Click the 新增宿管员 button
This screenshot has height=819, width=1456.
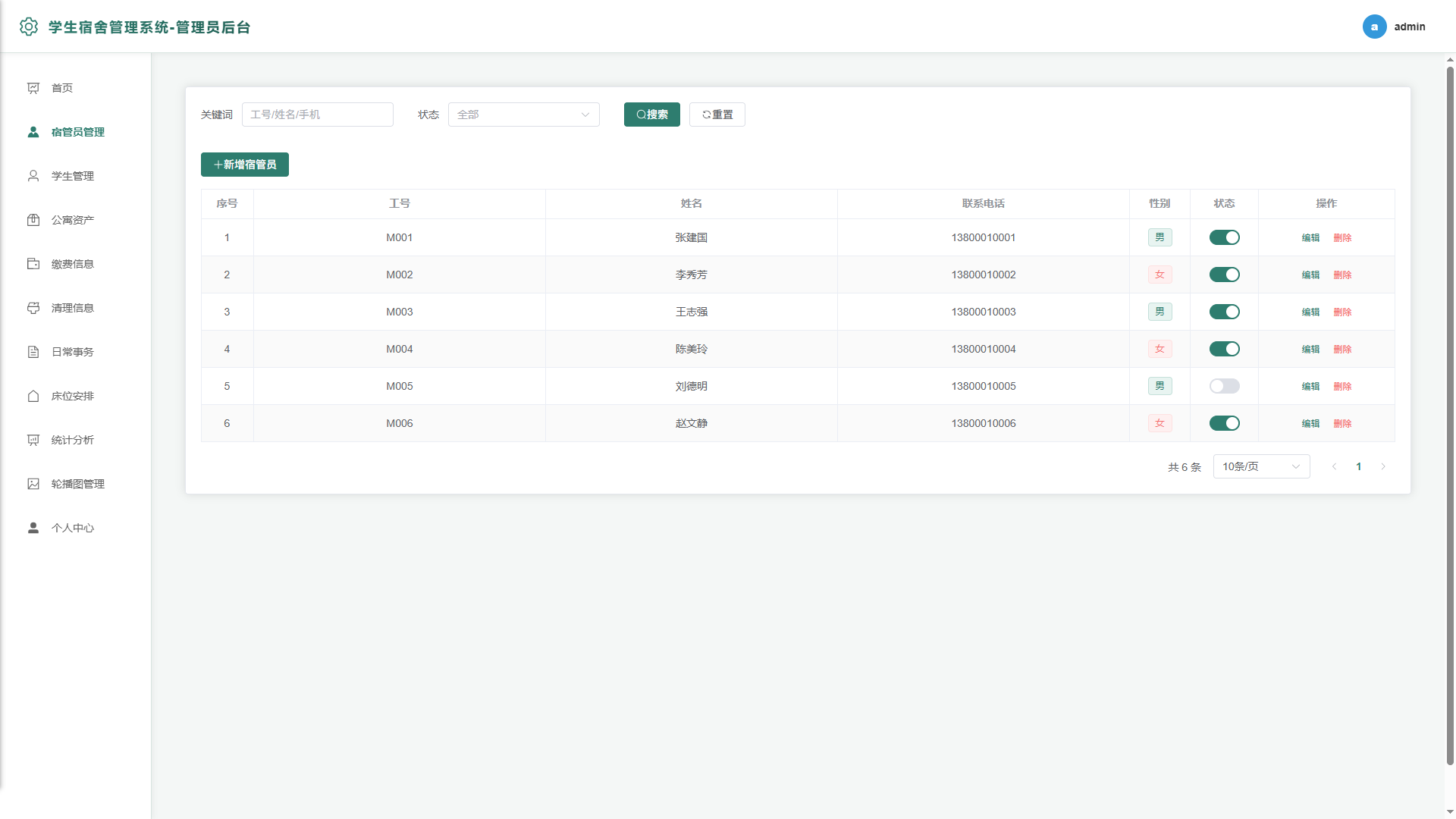tap(244, 165)
